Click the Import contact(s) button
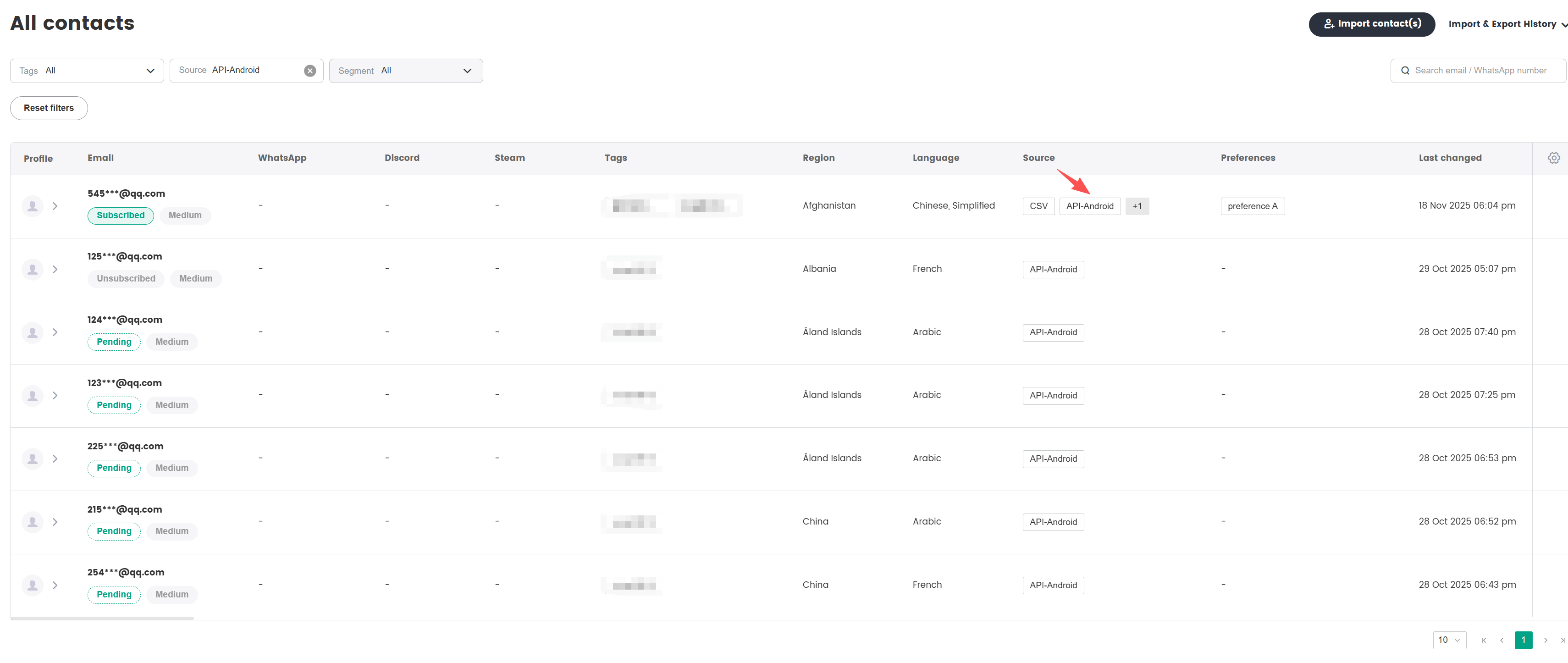 [1371, 24]
